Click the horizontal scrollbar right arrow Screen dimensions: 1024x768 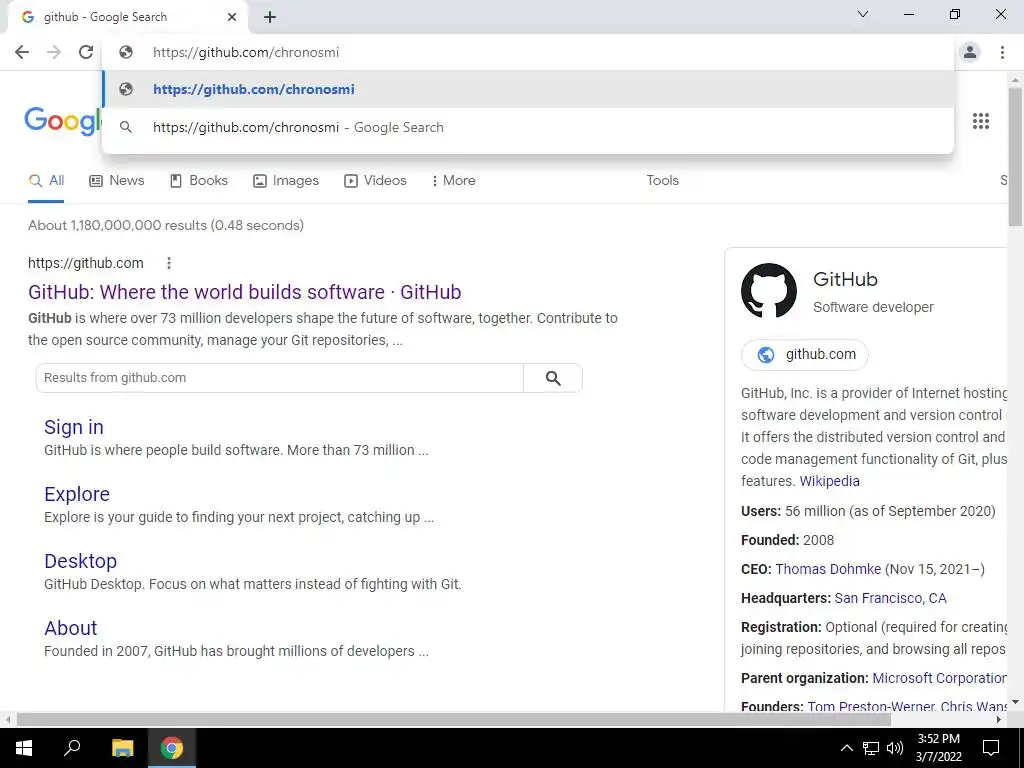pos(999,719)
